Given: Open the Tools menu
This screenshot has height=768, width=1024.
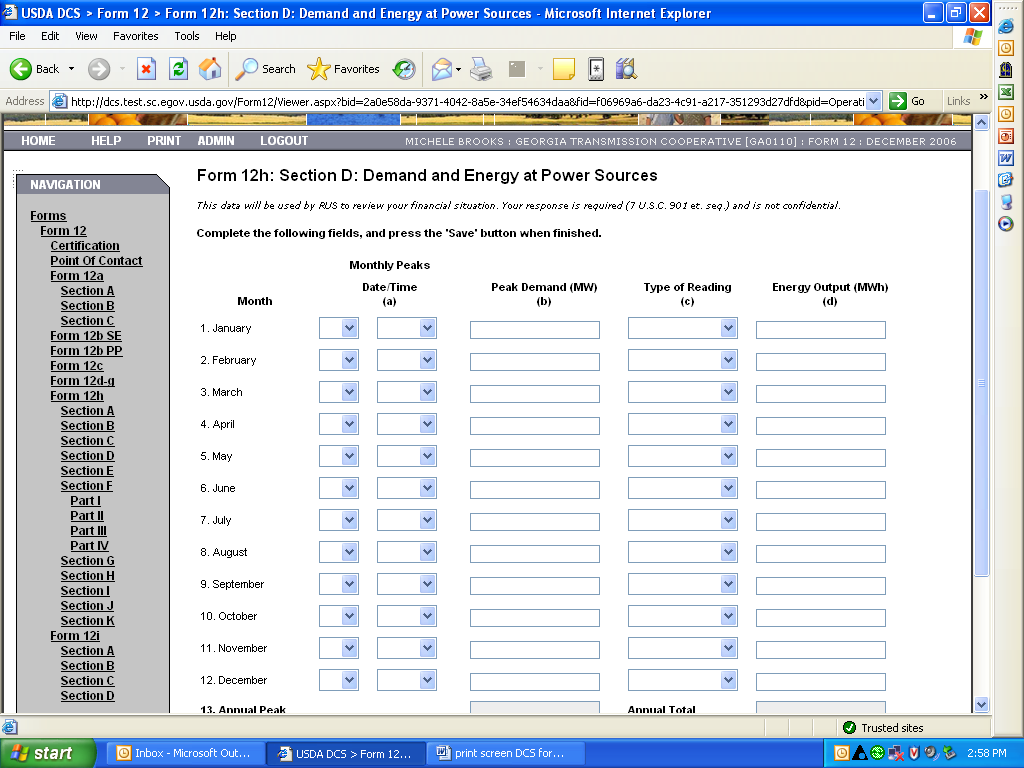Looking at the screenshot, I should [x=187, y=36].
